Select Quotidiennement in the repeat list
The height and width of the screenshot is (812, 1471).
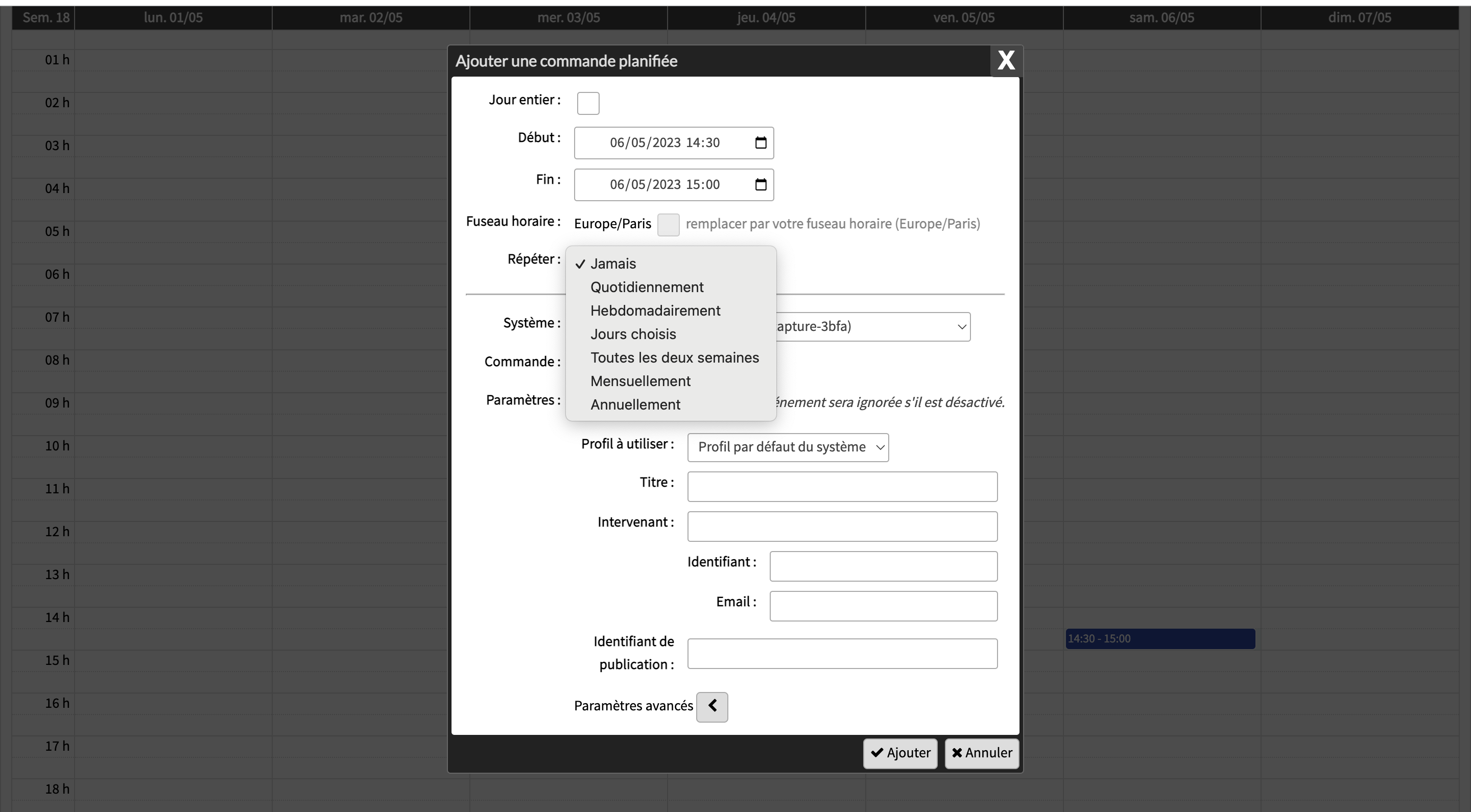[647, 287]
